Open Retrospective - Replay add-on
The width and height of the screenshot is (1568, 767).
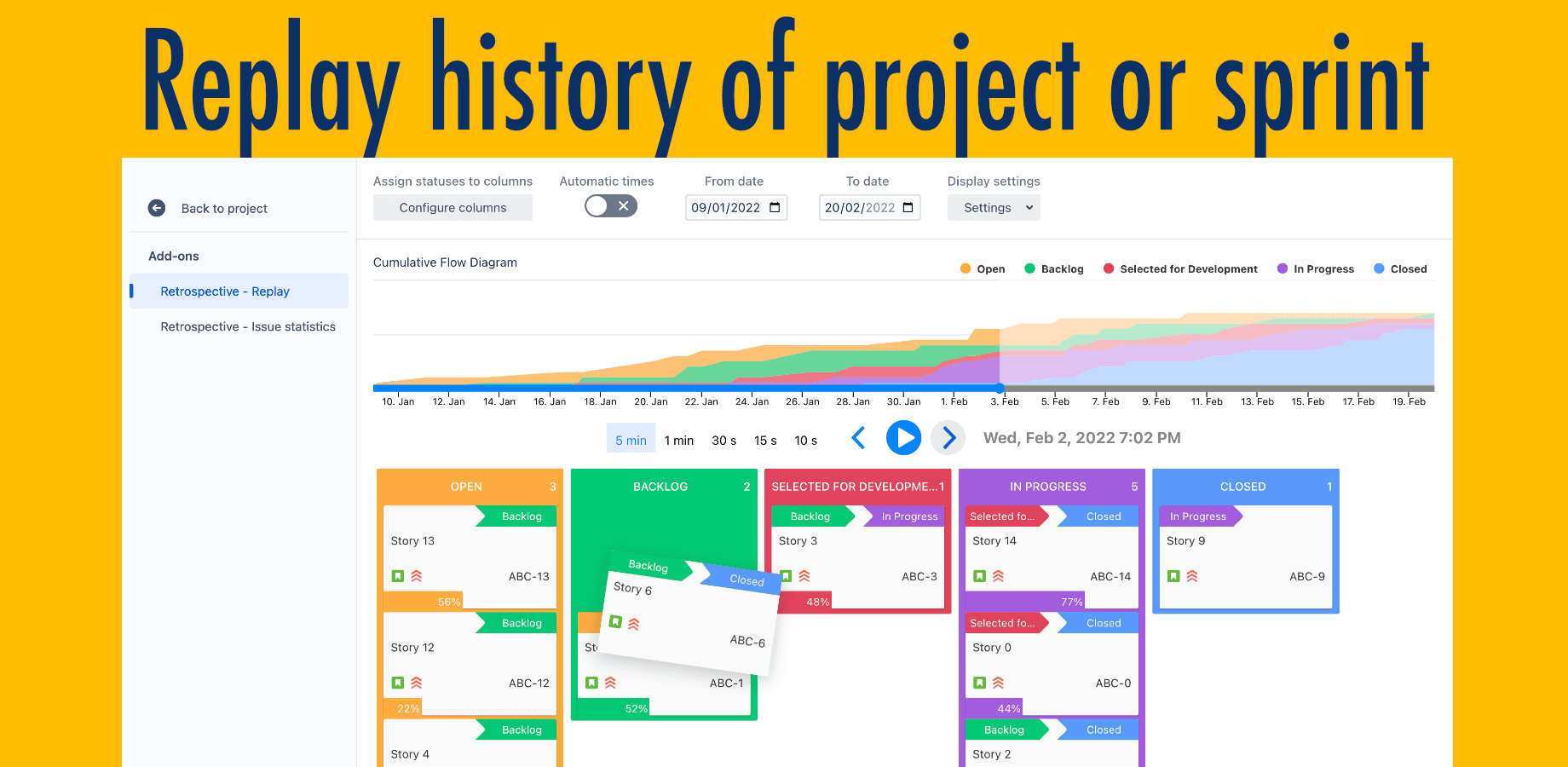click(239, 291)
